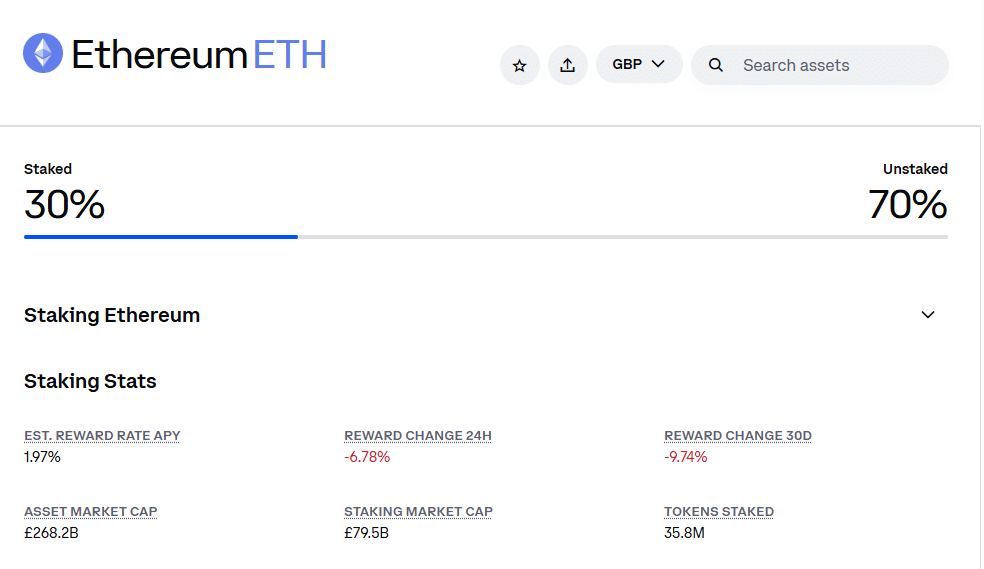This screenshot has height=569, width=984.
Task: Click the Staking Stats heading
Action: [90, 381]
